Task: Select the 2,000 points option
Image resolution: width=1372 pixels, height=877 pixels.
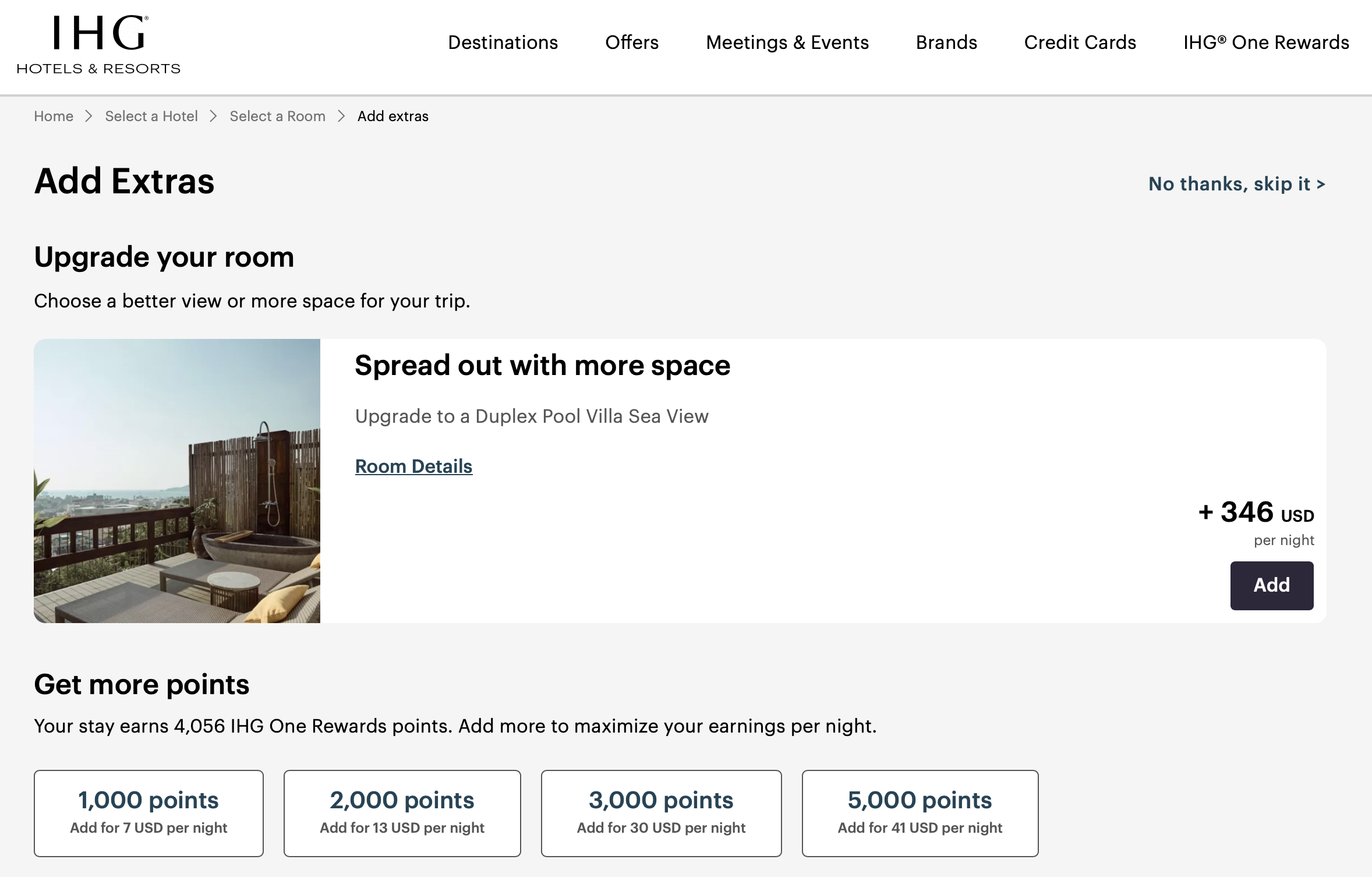Action: tap(402, 814)
